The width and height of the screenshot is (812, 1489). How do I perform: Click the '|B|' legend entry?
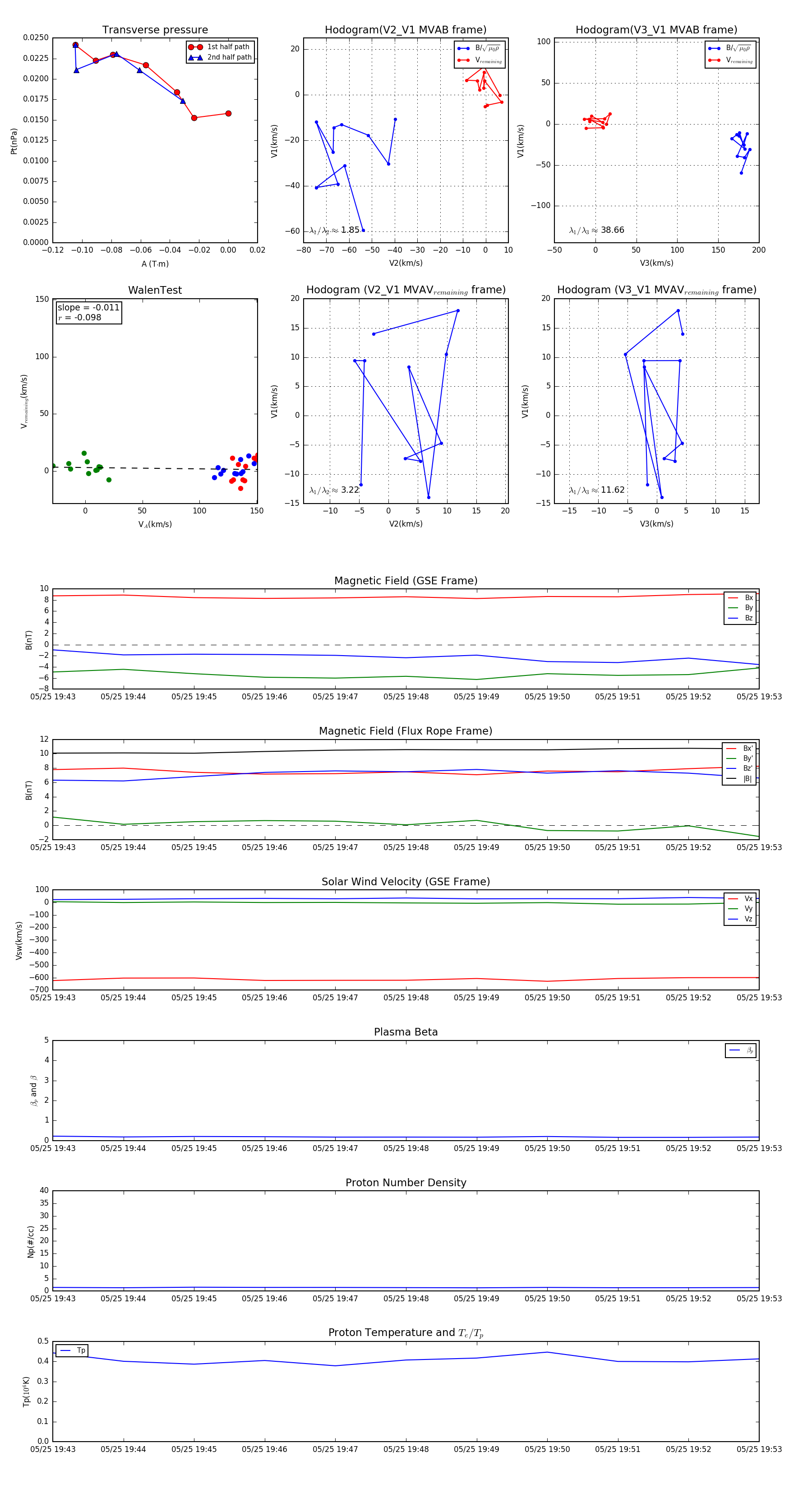[739, 779]
